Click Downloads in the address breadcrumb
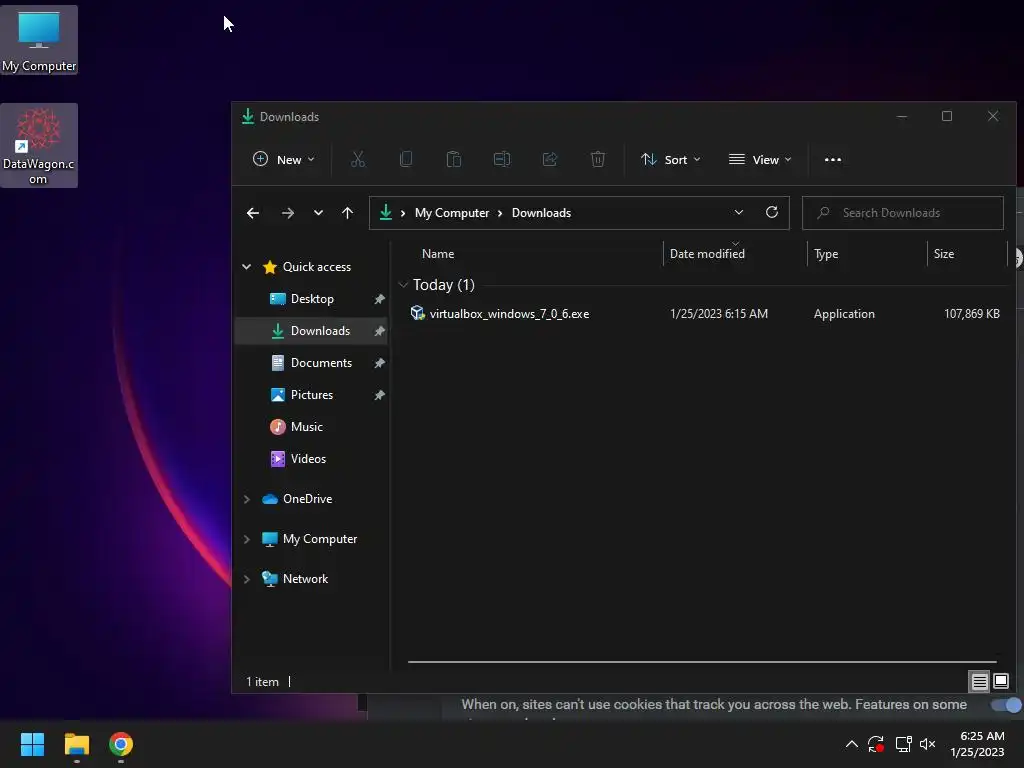Viewport: 1024px width, 768px height. pos(541,213)
